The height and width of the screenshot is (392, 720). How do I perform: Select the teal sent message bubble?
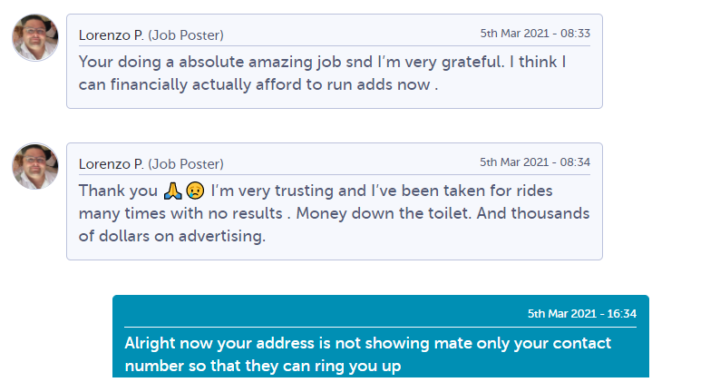(x=381, y=336)
